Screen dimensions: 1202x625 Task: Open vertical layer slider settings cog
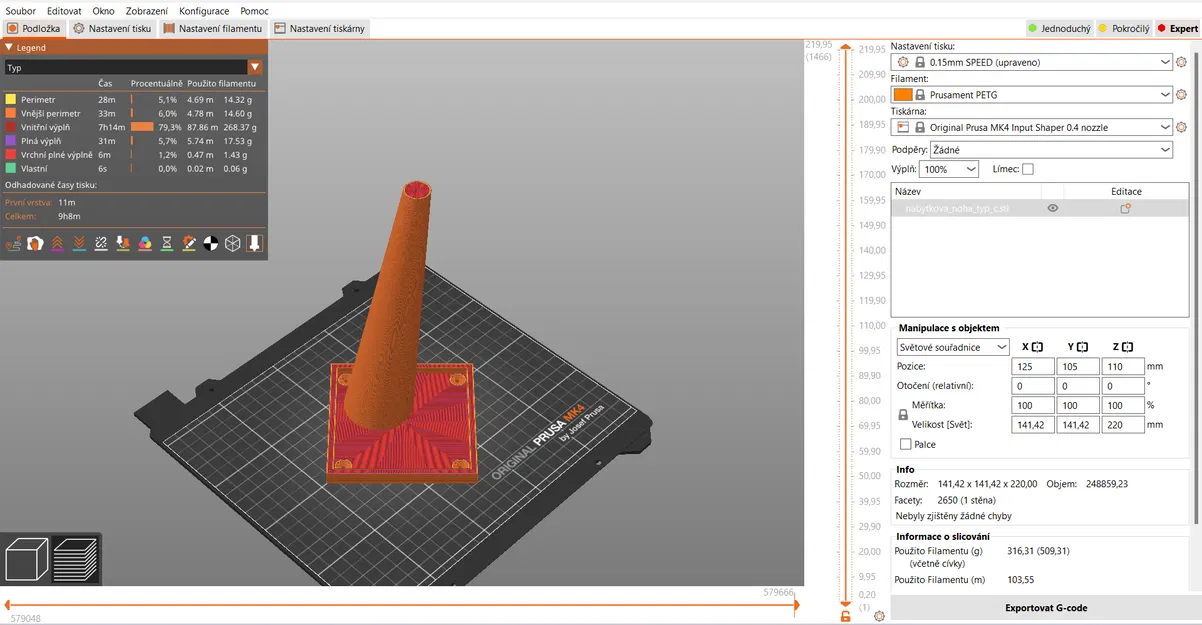click(x=878, y=616)
